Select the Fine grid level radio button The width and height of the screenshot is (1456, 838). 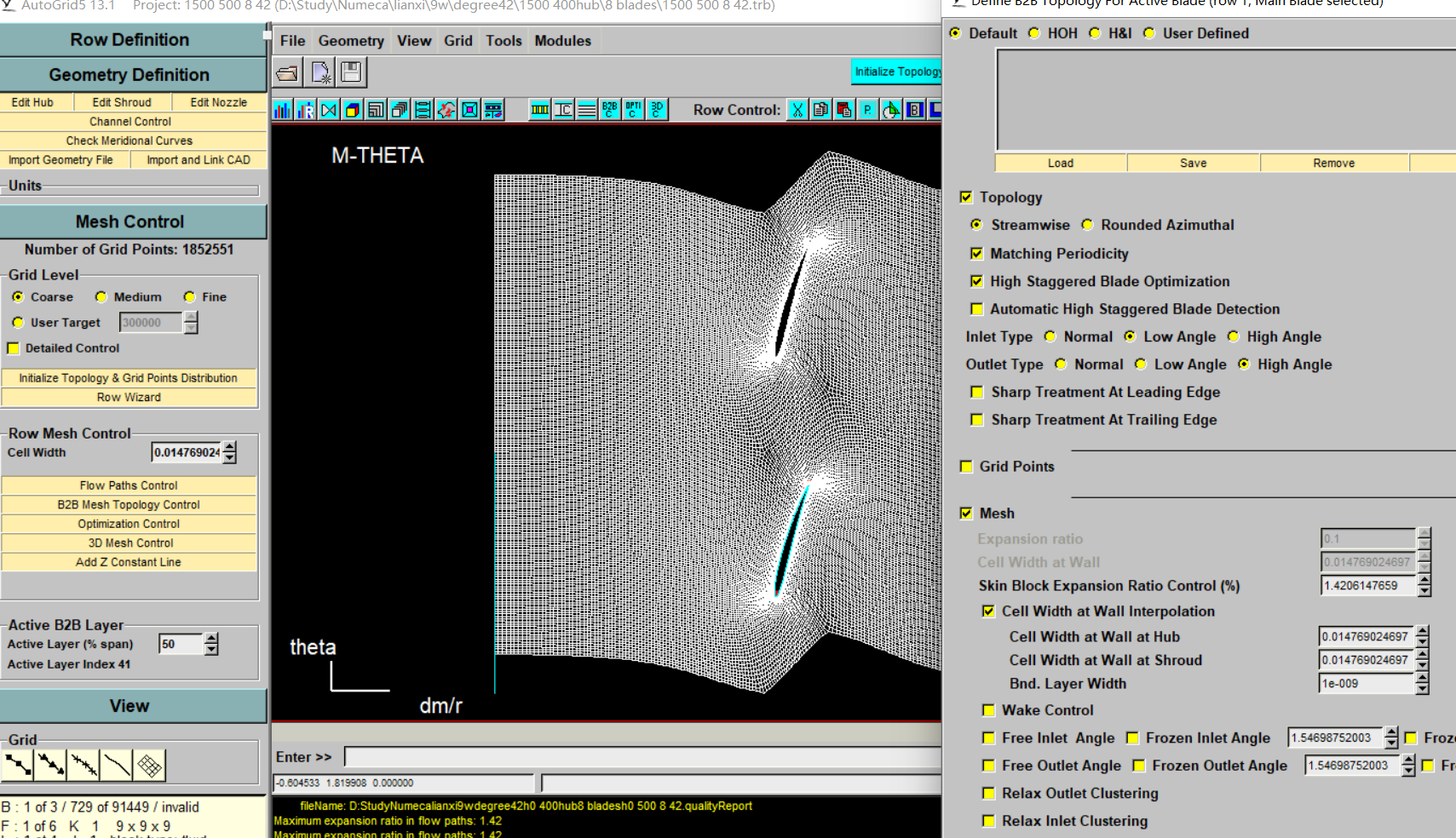pos(190,297)
